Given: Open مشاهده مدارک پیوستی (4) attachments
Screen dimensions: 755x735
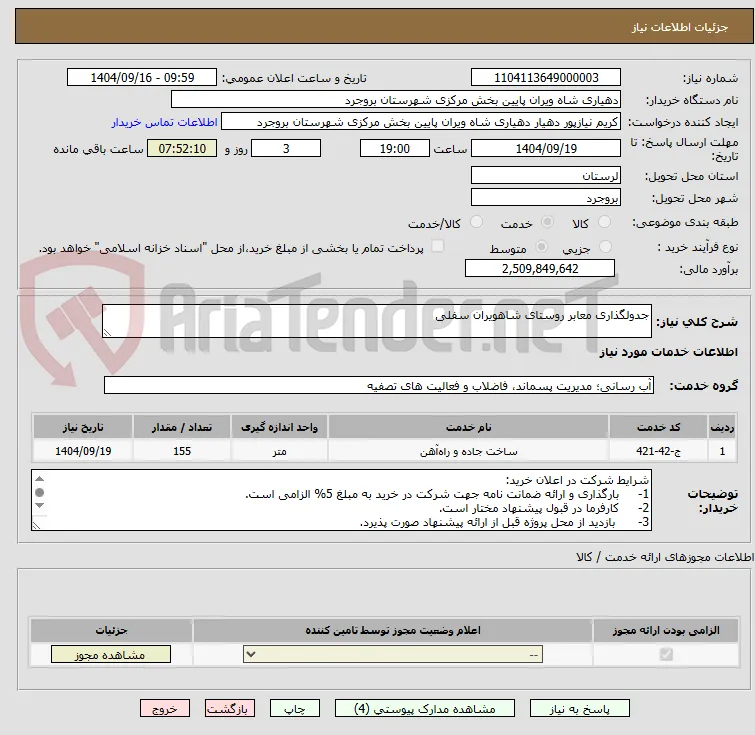Looking at the screenshot, I should 425,709.
